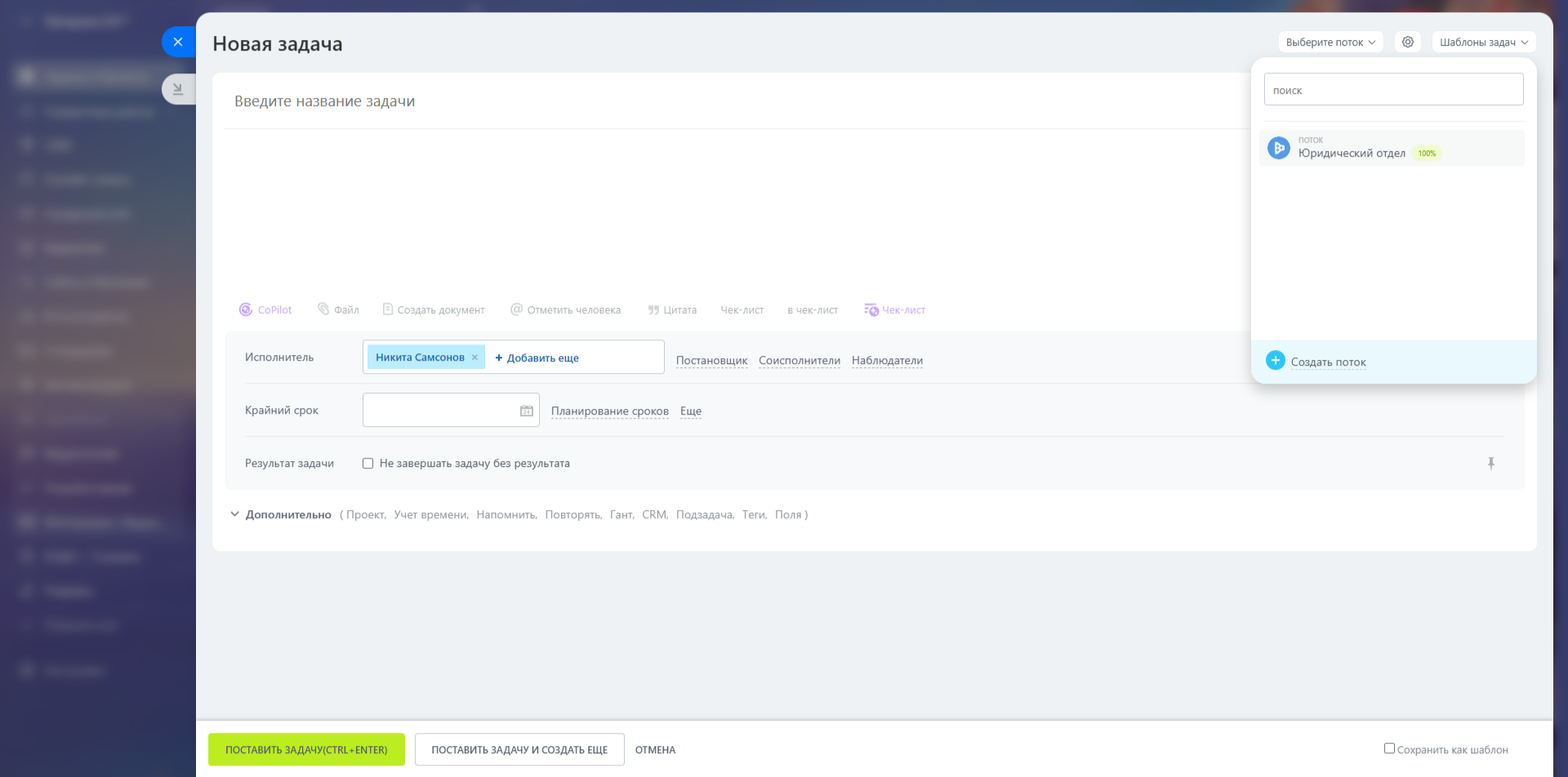The image size is (1568, 777).
Task: Open the 'Выберите поток' dropdown
Action: pyautogui.click(x=1330, y=42)
